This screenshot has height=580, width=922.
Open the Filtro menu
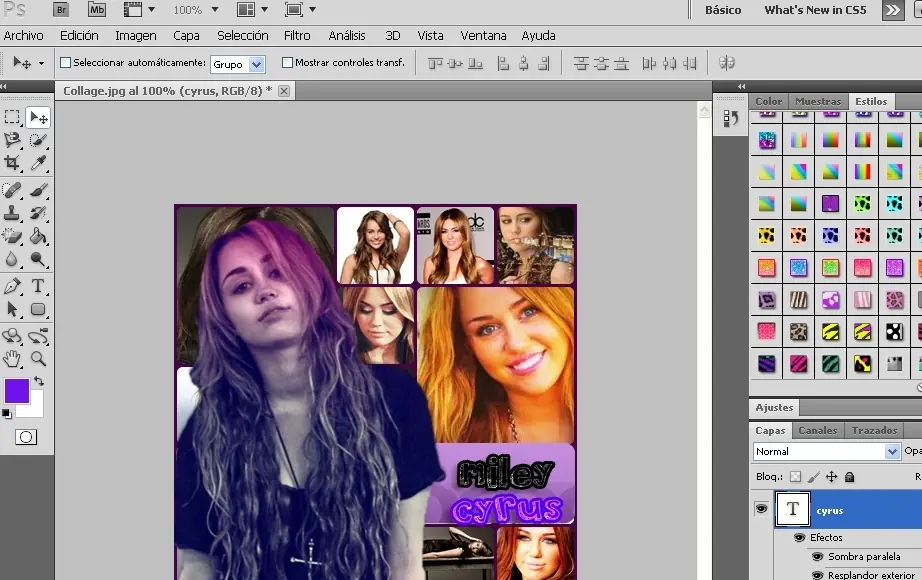coord(297,36)
